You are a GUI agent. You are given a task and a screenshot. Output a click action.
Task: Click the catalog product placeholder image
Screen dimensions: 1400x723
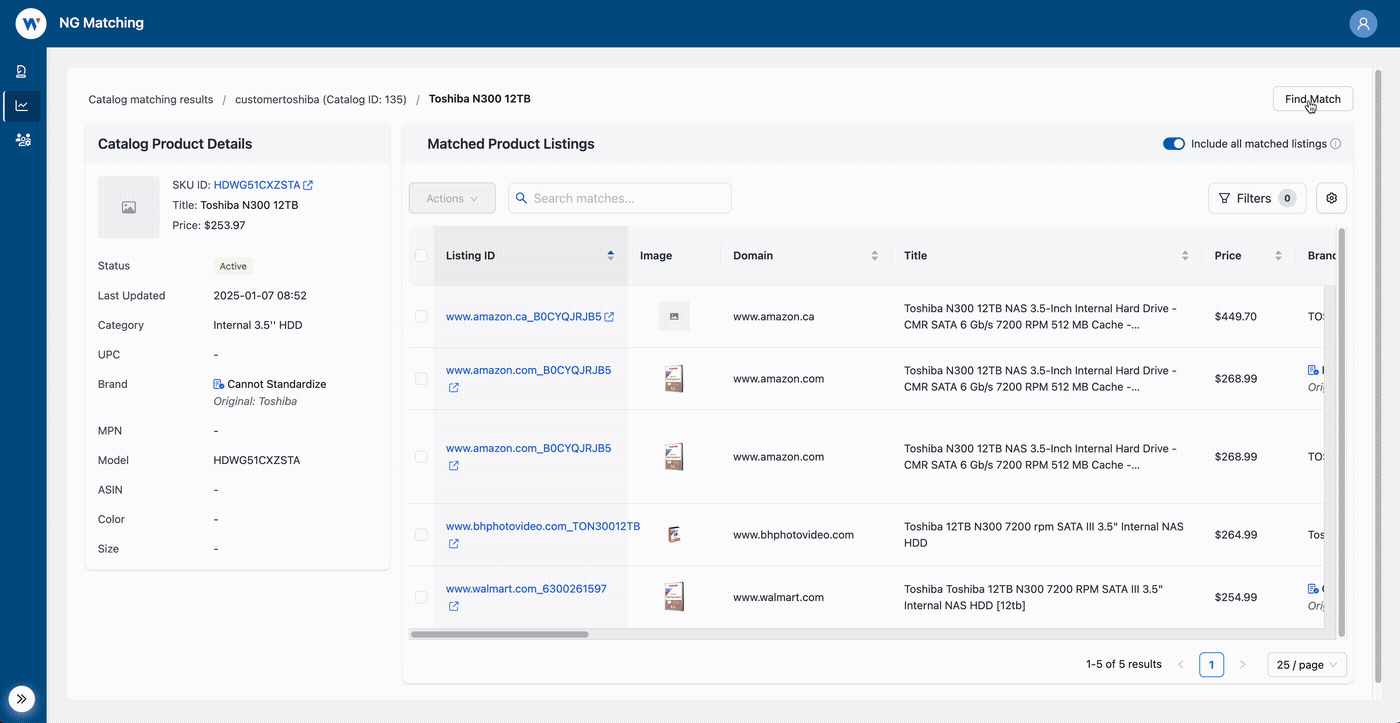pos(128,207)
